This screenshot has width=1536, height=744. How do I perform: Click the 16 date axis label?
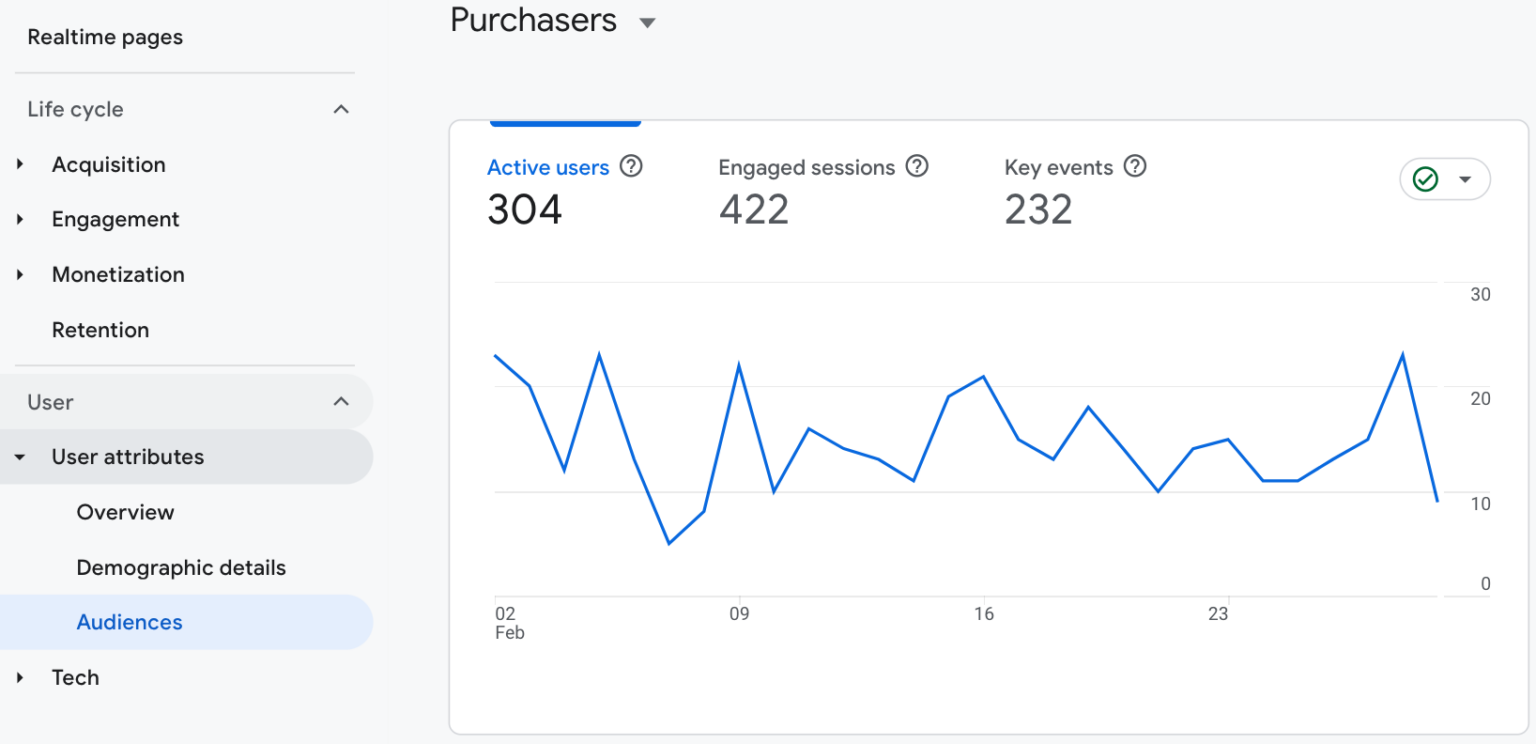(984, 614)
